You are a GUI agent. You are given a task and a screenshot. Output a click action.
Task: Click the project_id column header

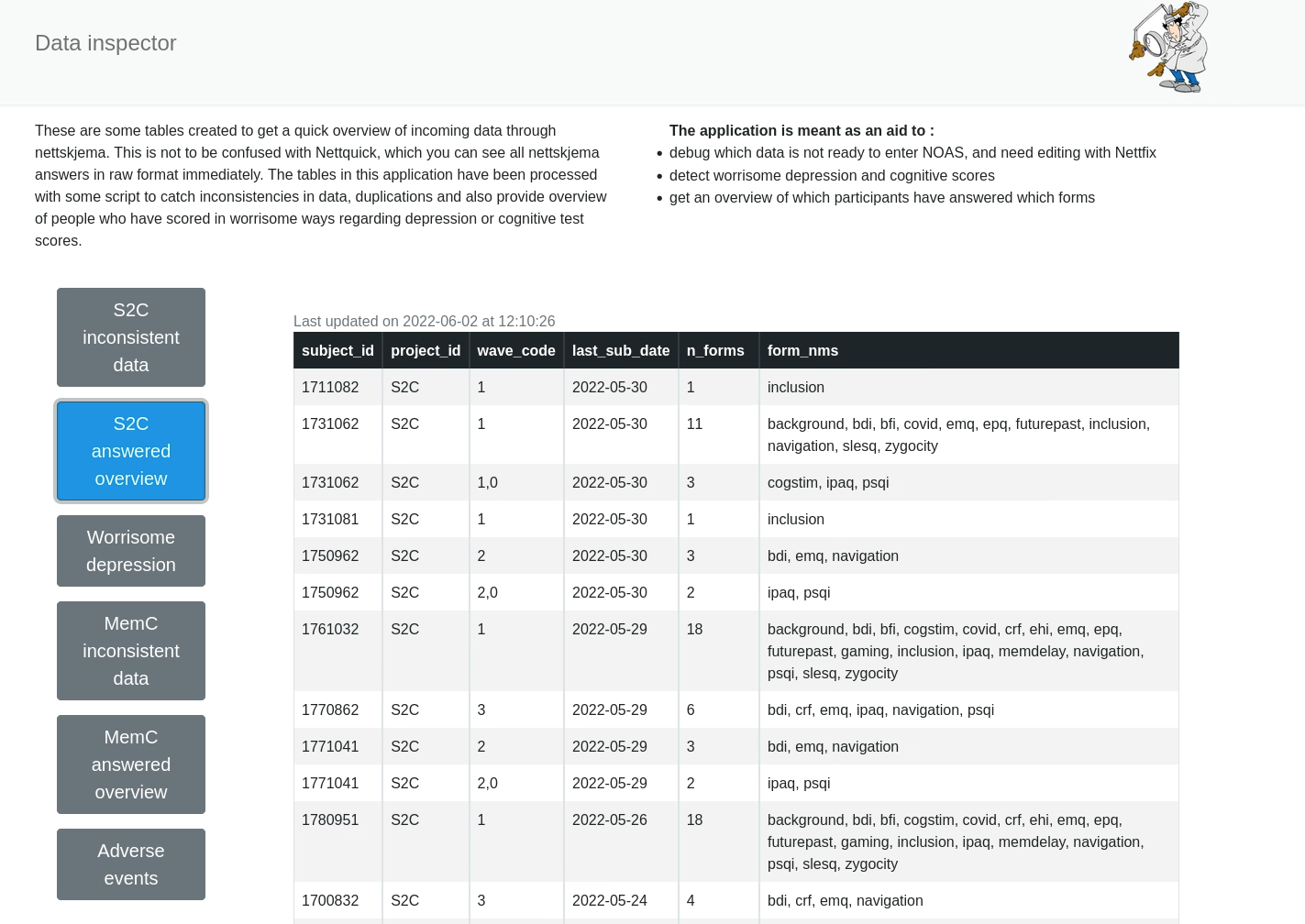coord(426,351)
